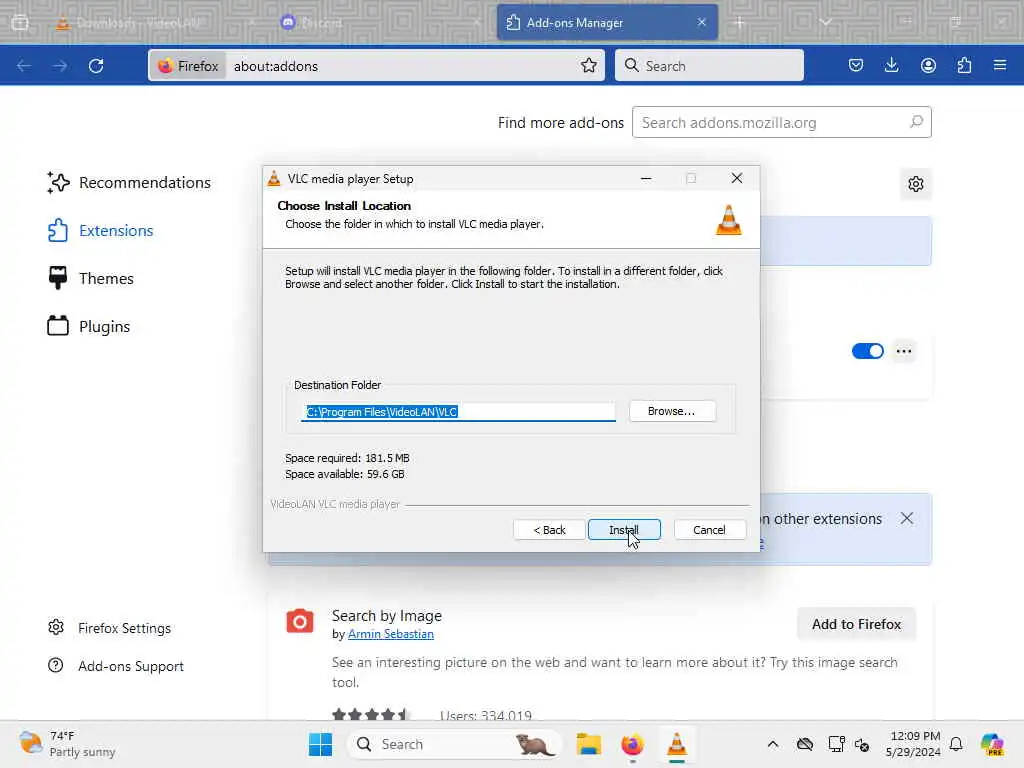The width and height of the screenshot is (1024, 768).
Task: Switch to the Add-ons Manager tab
Action: (x=607, y=22)
